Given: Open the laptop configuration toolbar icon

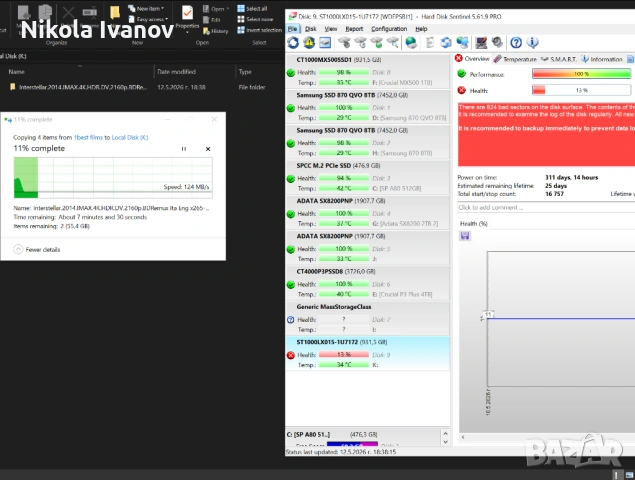Looking at the screenshot, I should 481,43.
